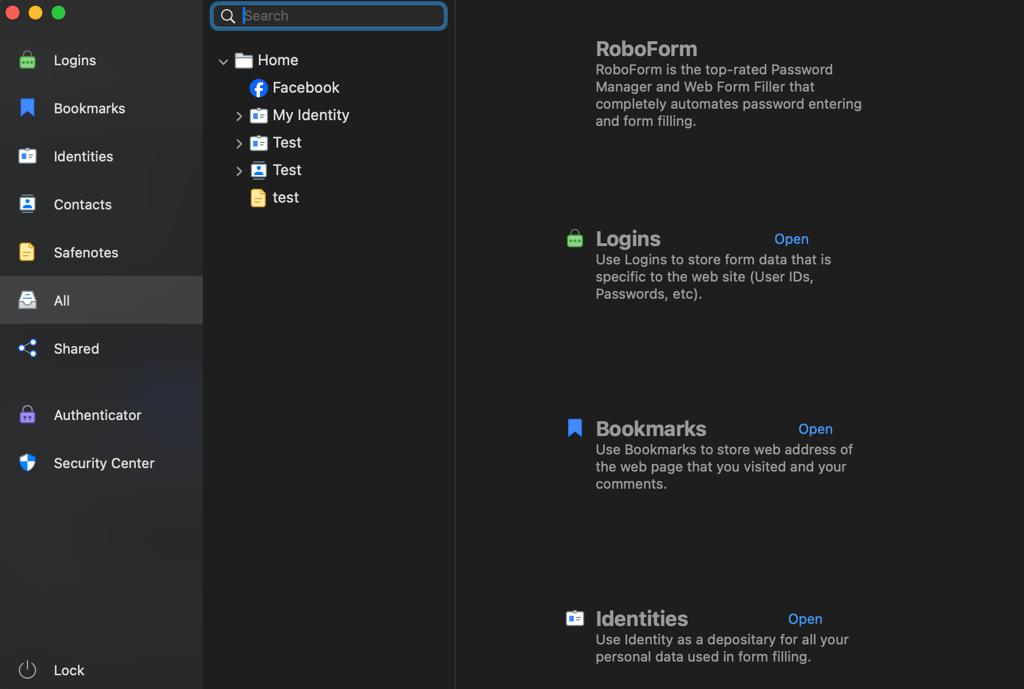Viewport: 1024px width, 689px height.
Task: Click Open link next to Bookmarks
Action: 816,429
